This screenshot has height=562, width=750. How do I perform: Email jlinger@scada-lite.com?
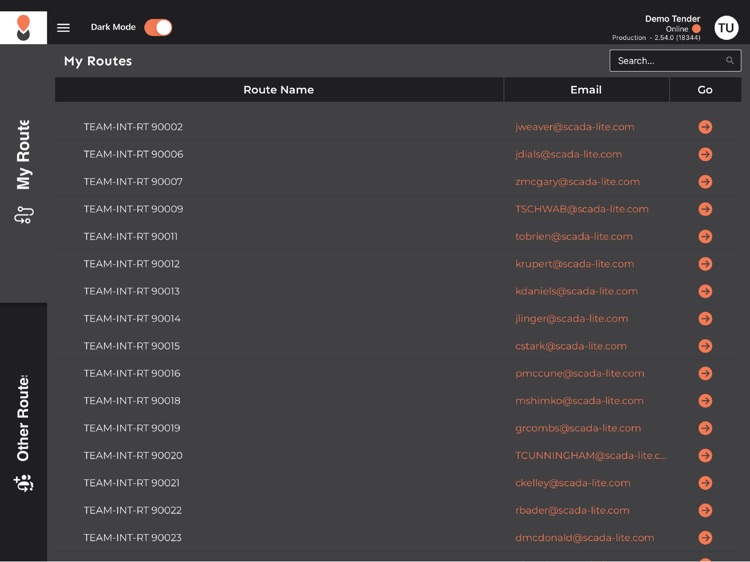click(572, 319)
